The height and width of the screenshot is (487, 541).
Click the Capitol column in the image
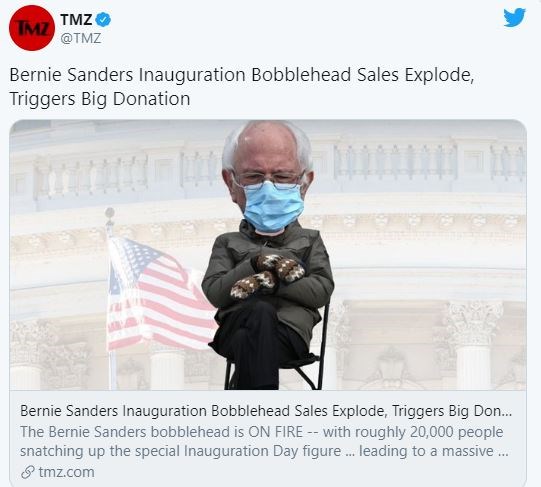click(x=474, y=345)
